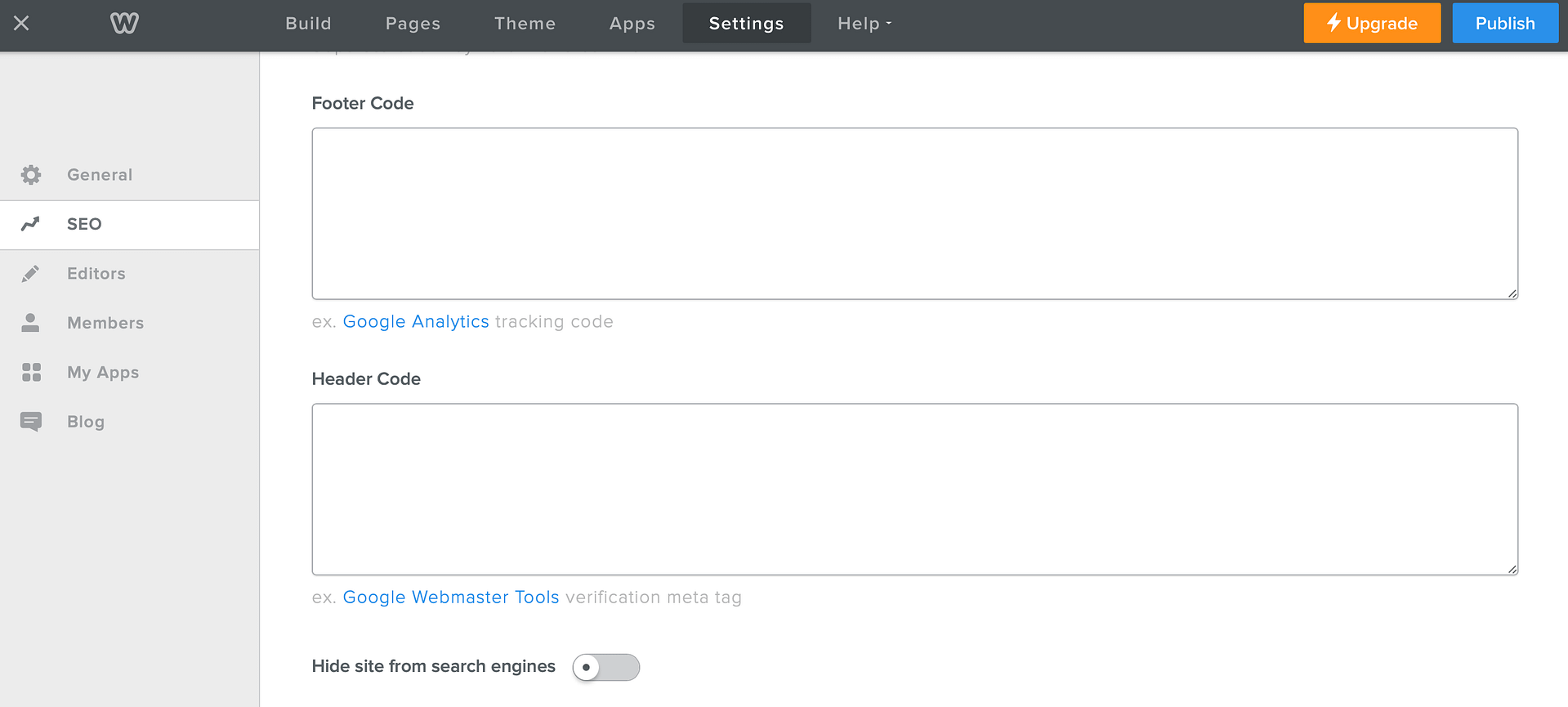Publish the site
The height and width of the screenshot is (707, 1568).
pos(1504,24)
